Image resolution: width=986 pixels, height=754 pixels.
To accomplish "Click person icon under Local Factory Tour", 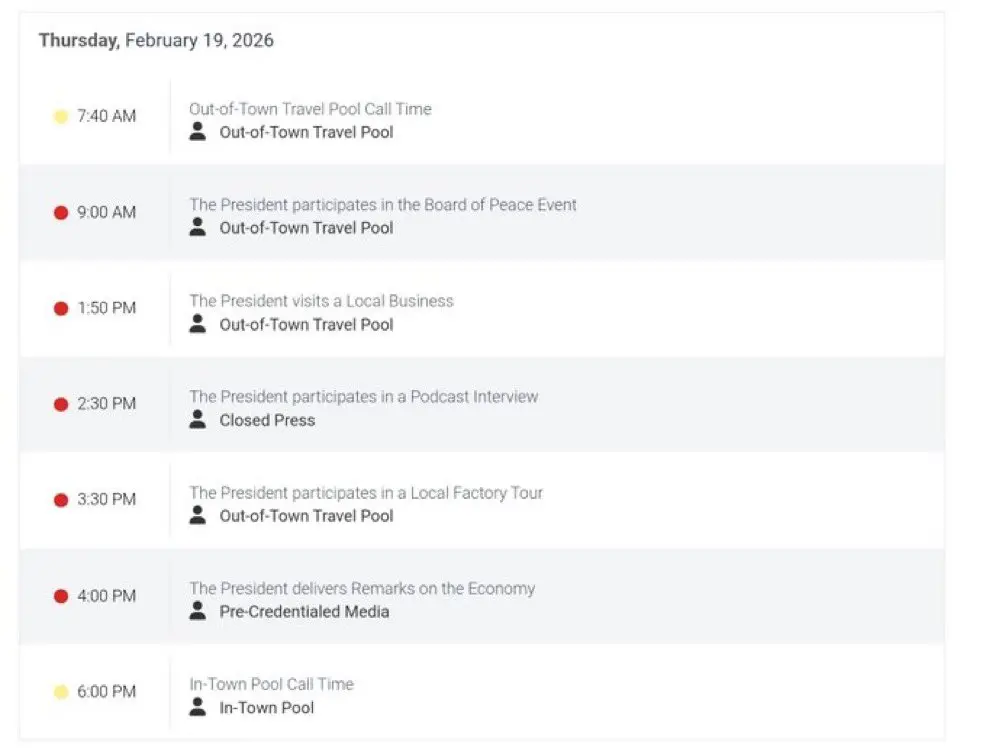I will pos(198,515).
